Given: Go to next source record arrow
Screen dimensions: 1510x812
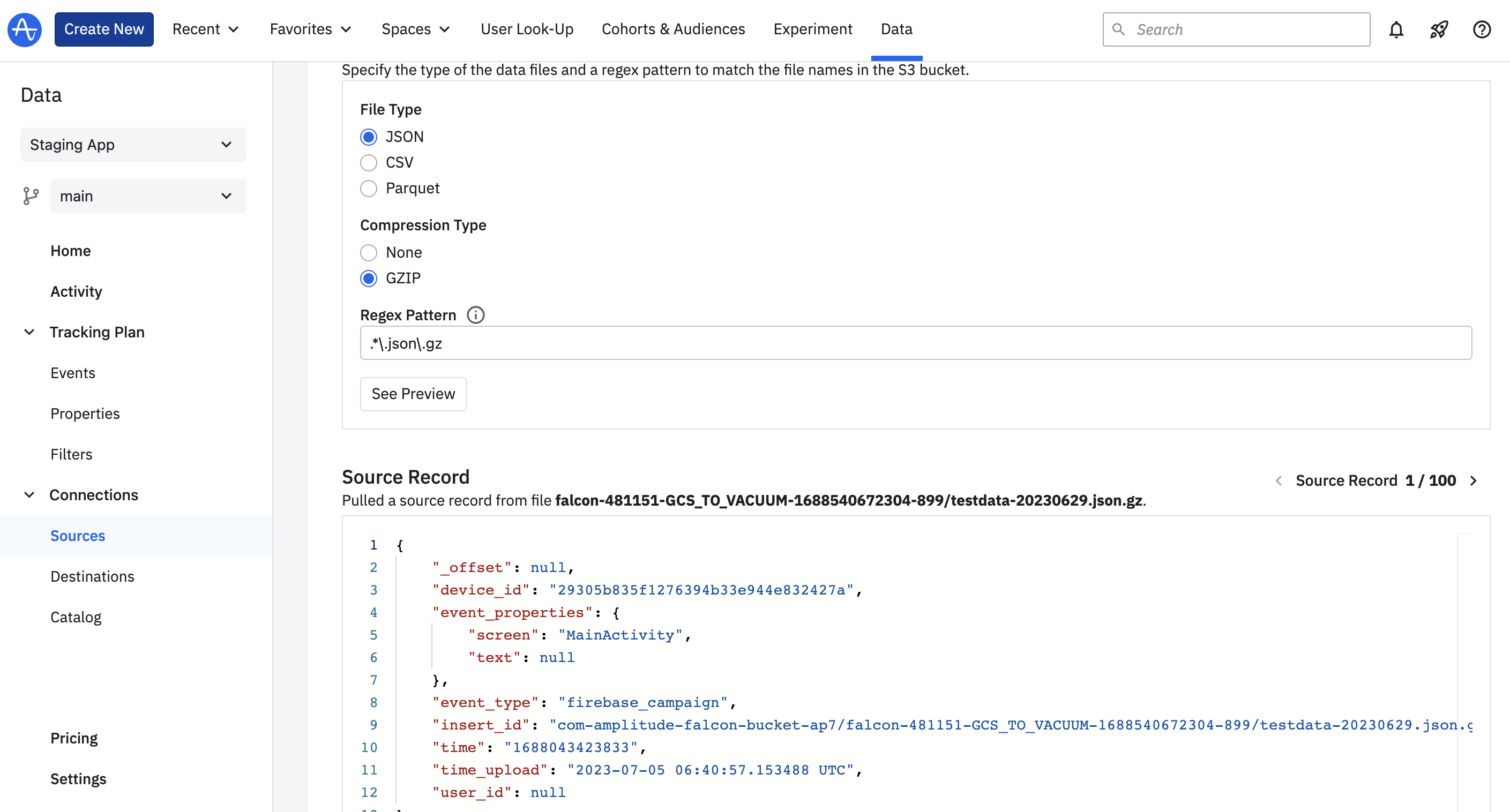Looking at the screenshot, I should pos(1474,481).
